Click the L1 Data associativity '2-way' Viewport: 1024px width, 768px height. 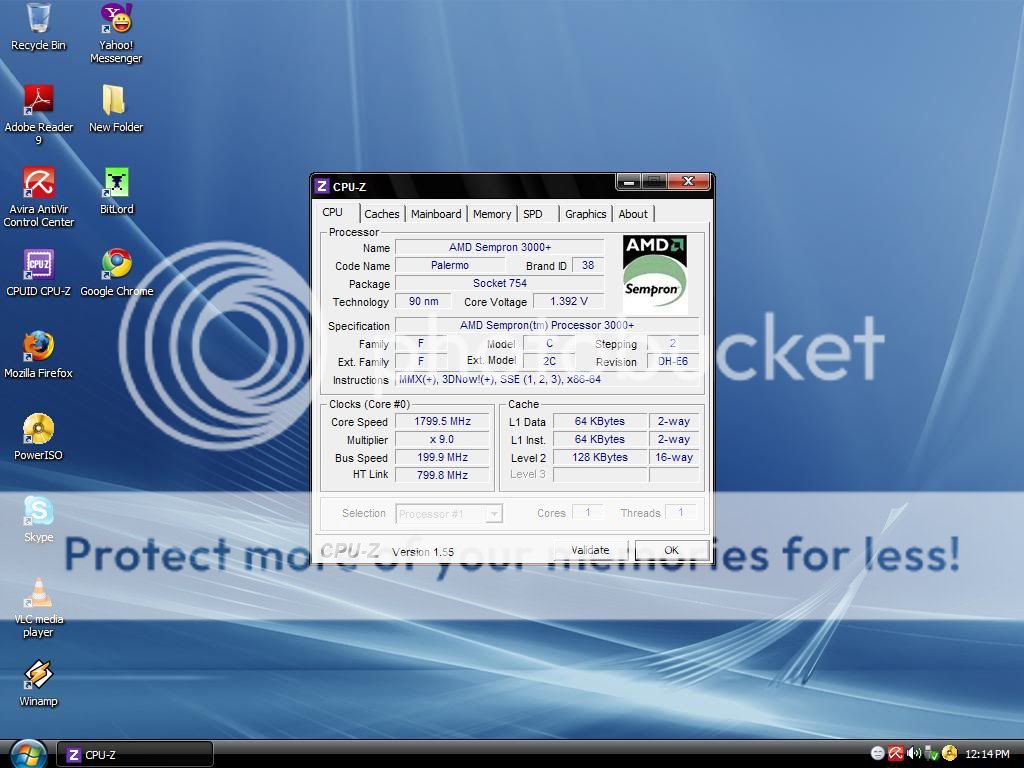(x=674, y=421)
